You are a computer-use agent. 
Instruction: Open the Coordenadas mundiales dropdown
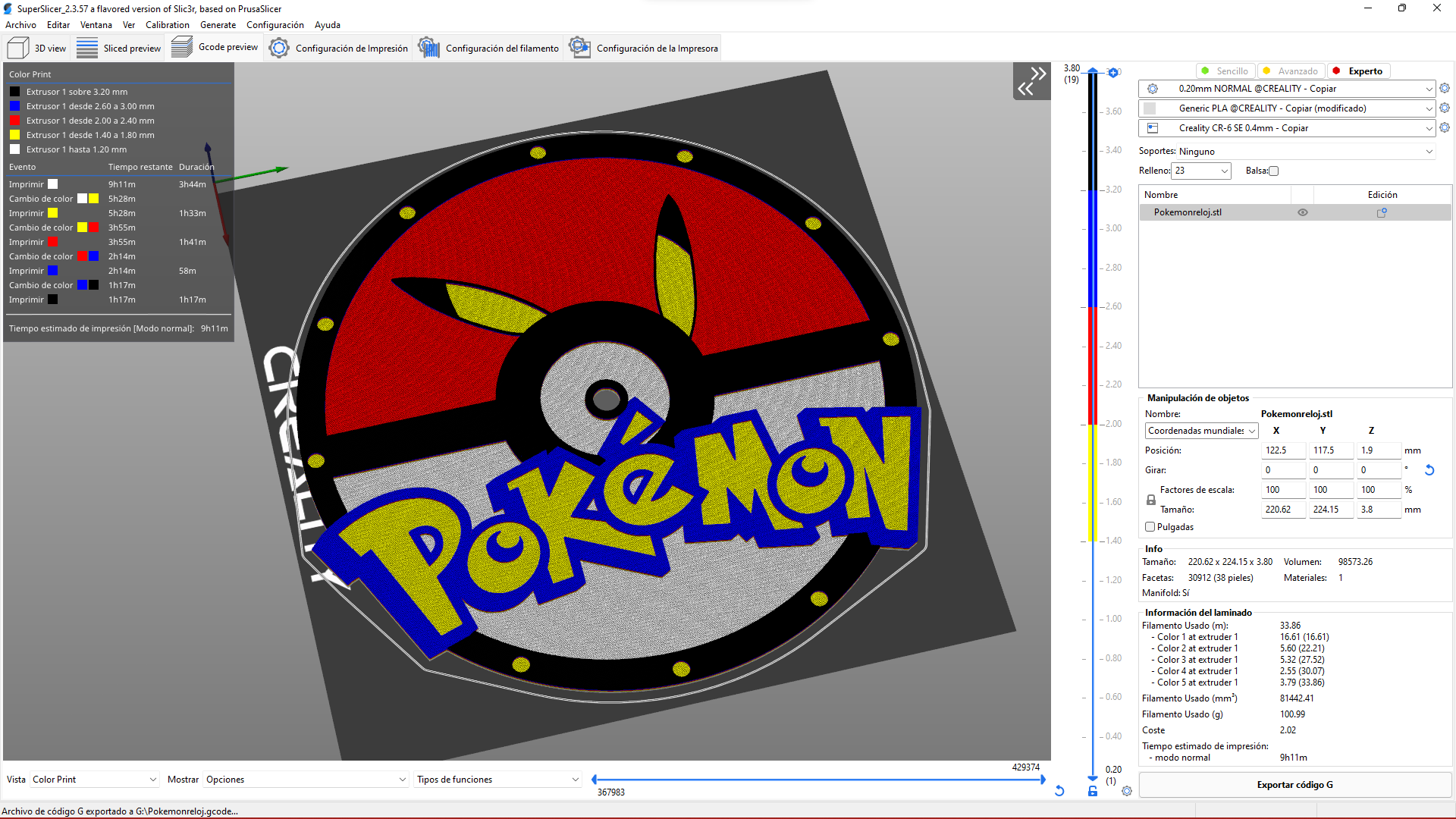point(1202,431)
